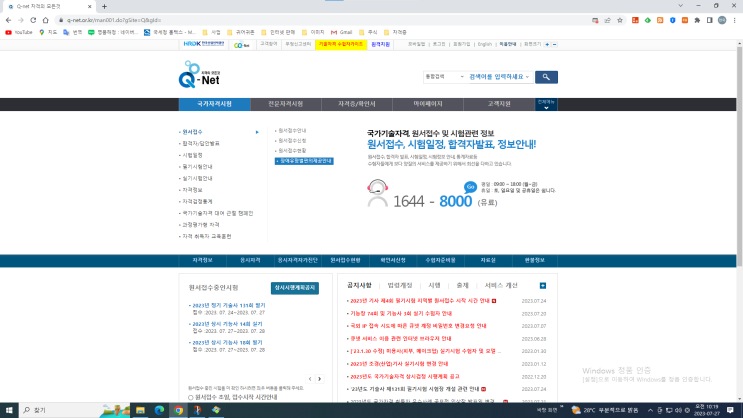Decrease page size with the minus icon
743x418 pixels.
pos(554,45)
